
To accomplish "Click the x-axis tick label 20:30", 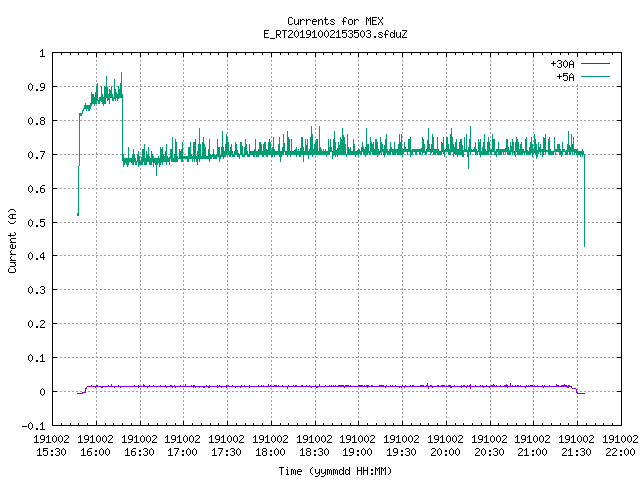I will pos(489,452).
